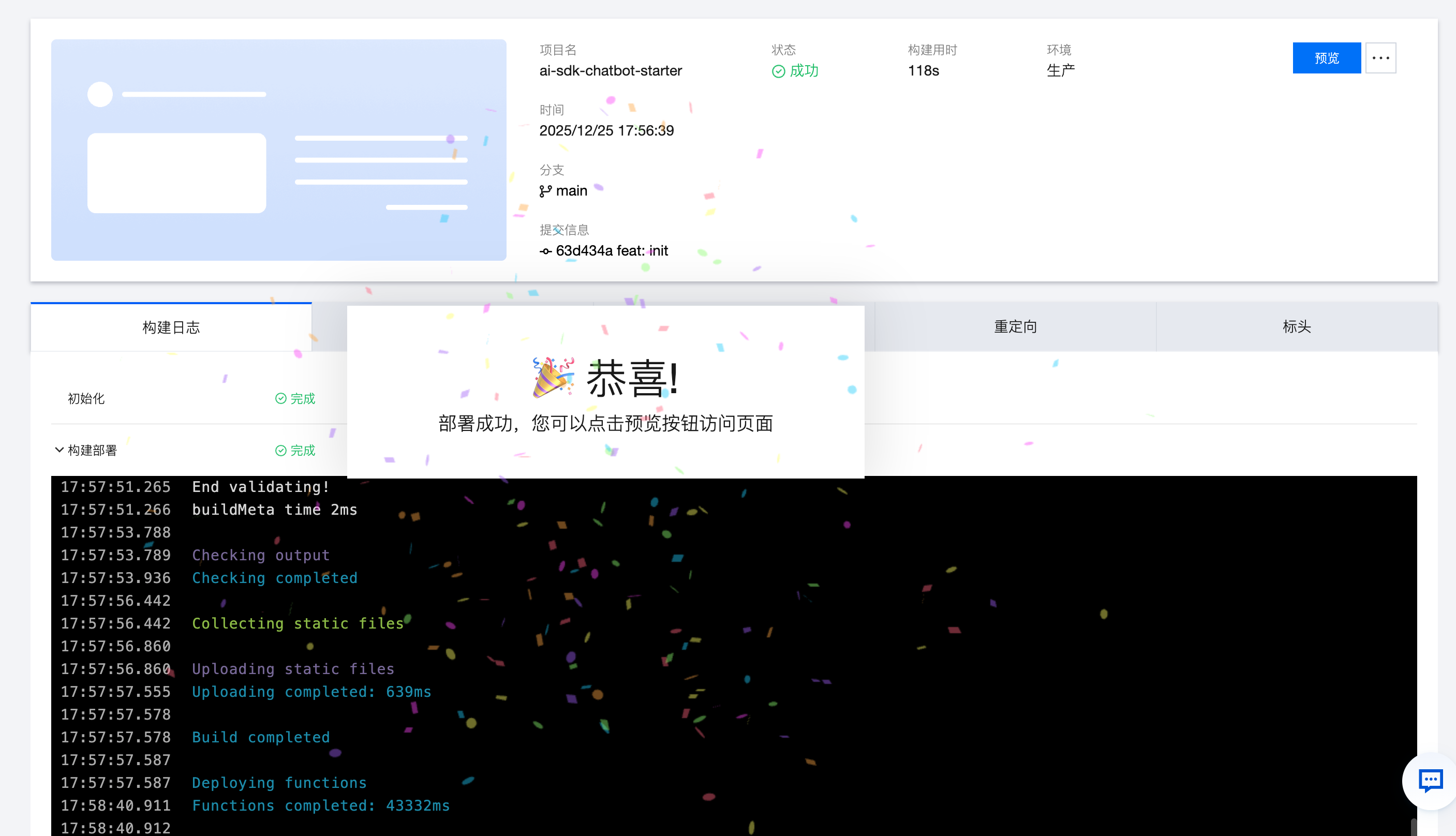Open the chat support floating icon

[1430, 780]
